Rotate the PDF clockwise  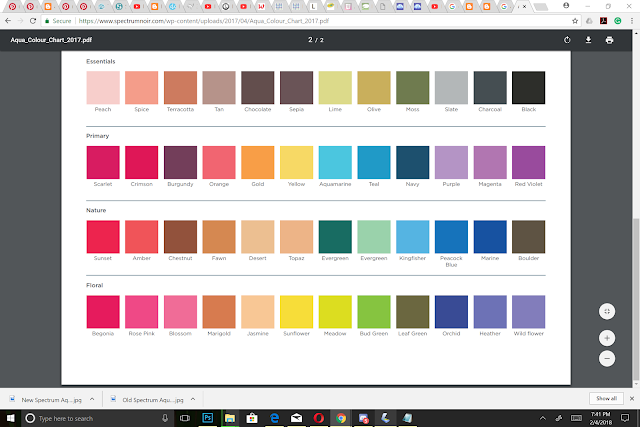click(x=567, y=40)
